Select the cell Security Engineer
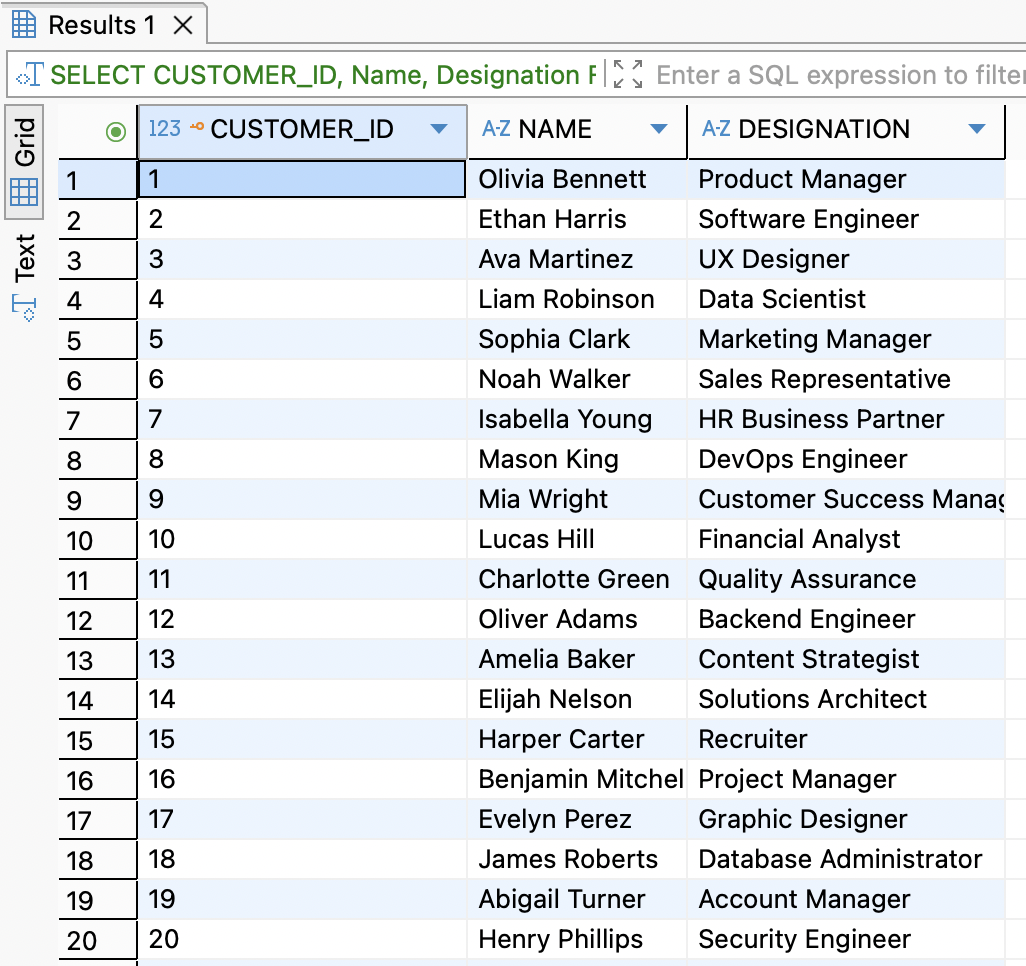Viewport: 1026px width, 966px height. click(x=846, y=939)
